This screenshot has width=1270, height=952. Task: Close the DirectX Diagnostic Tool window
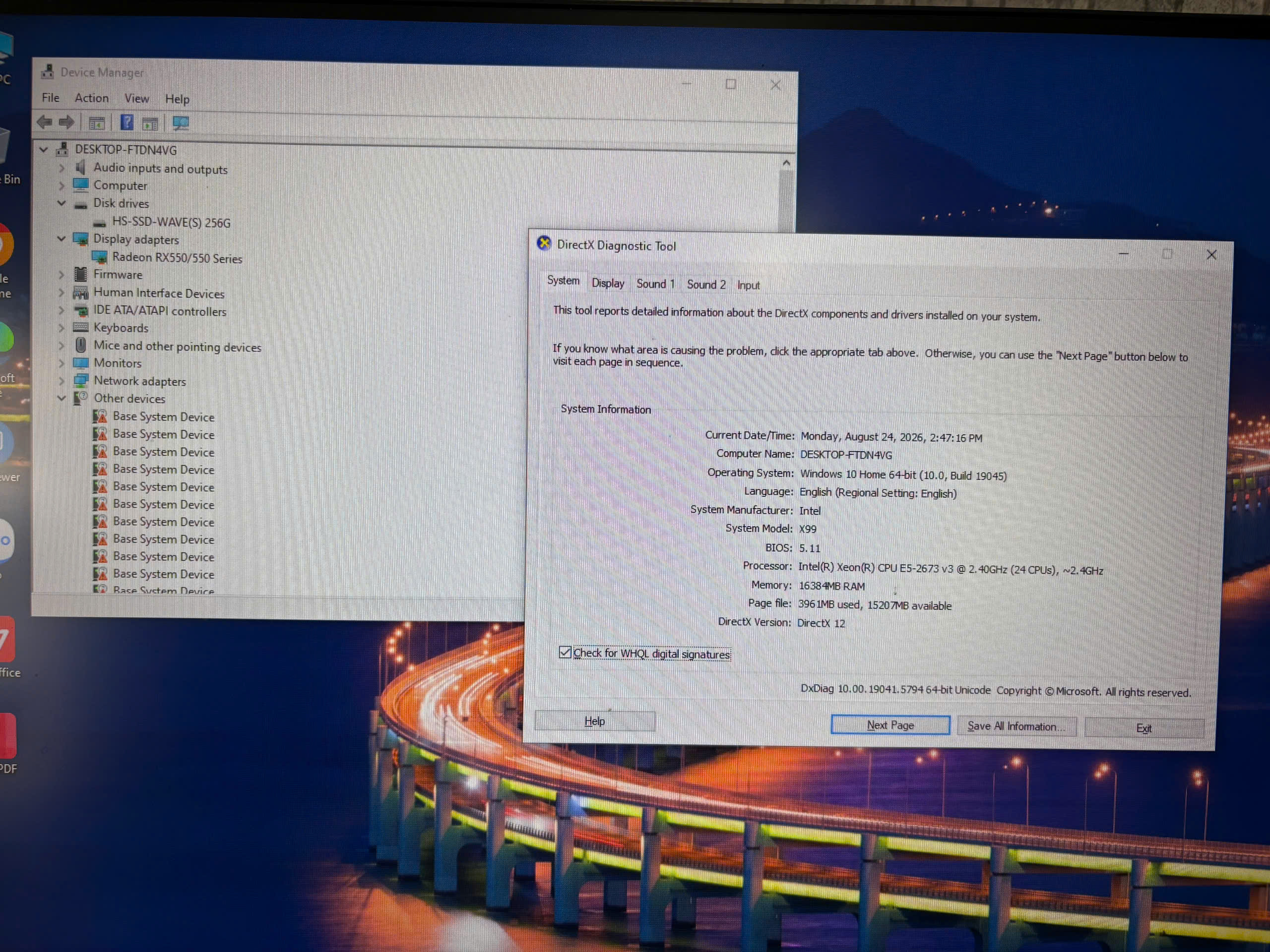pos(1211,254)
